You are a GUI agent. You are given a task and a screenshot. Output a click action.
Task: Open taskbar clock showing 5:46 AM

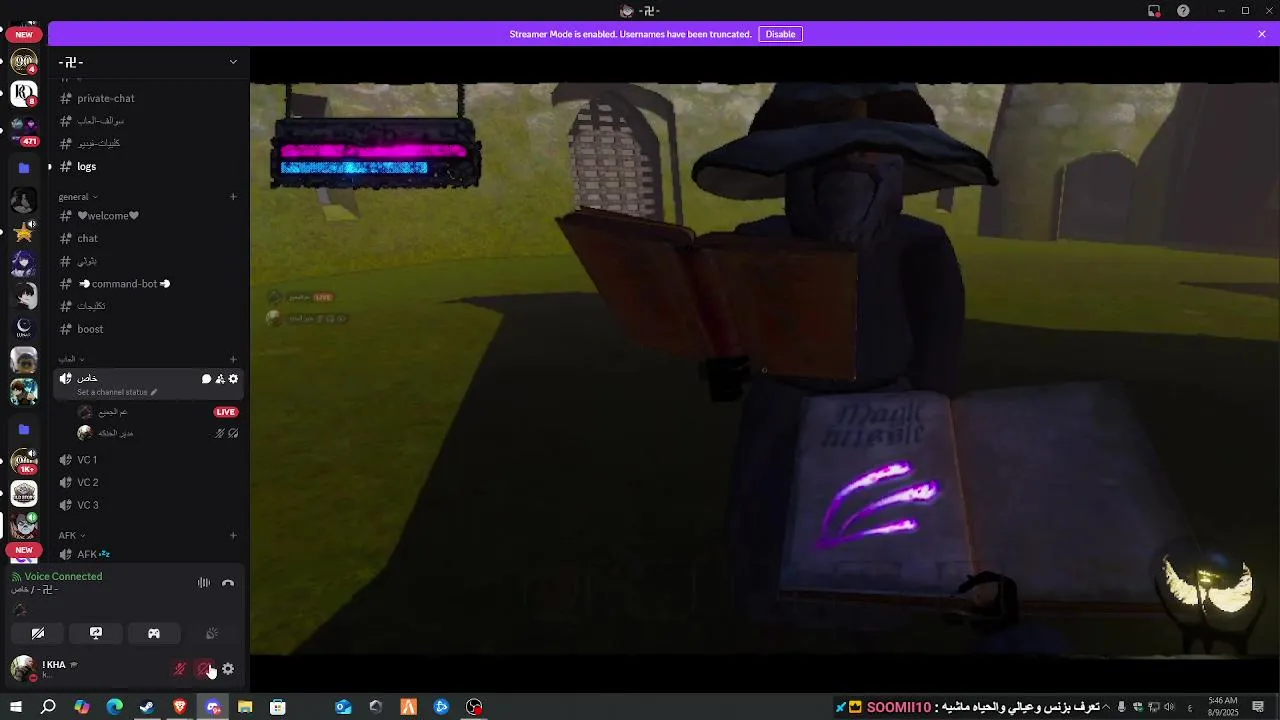1222,707
